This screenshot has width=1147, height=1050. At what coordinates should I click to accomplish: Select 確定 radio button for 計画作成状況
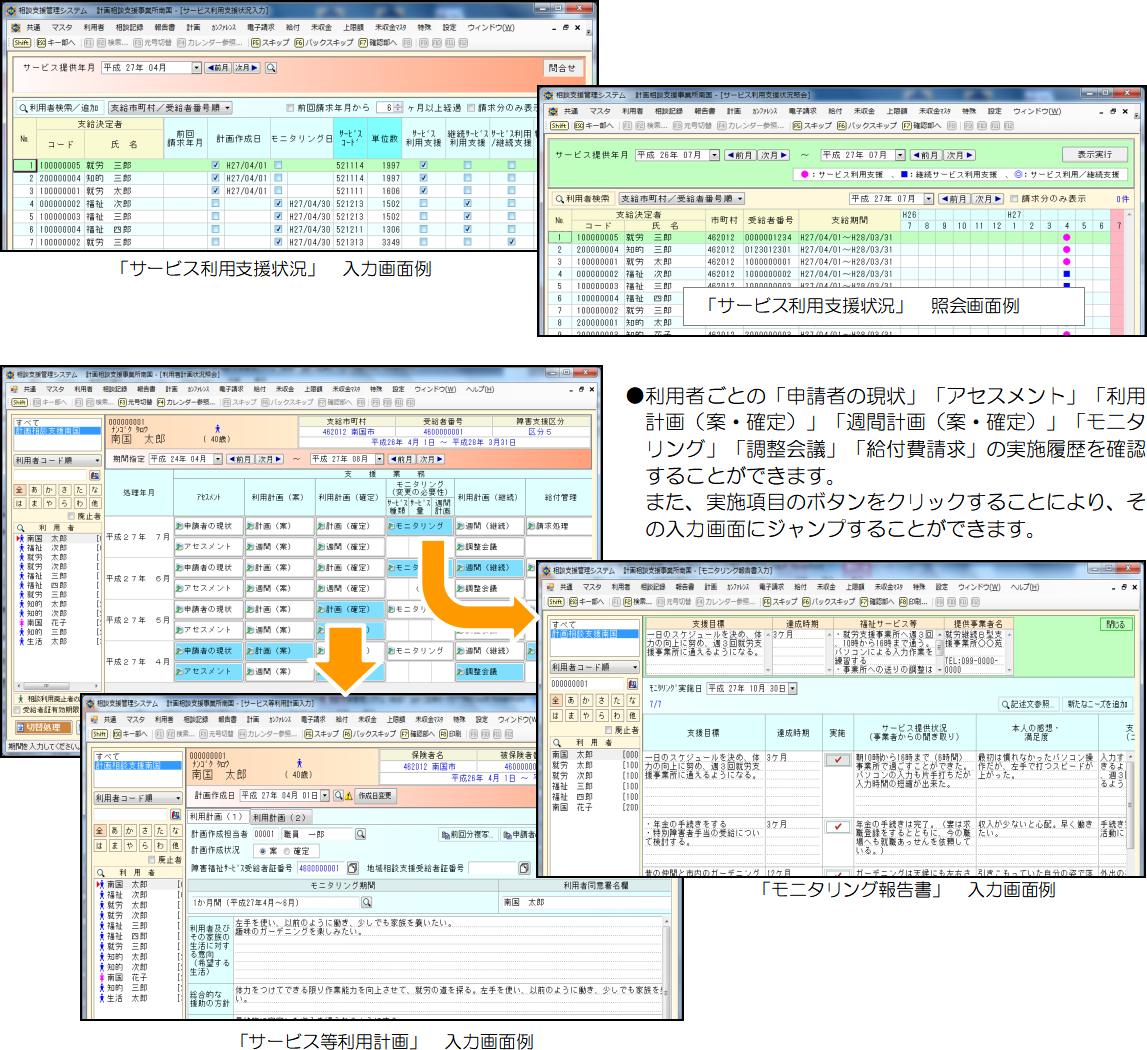(x=288, y=851)
